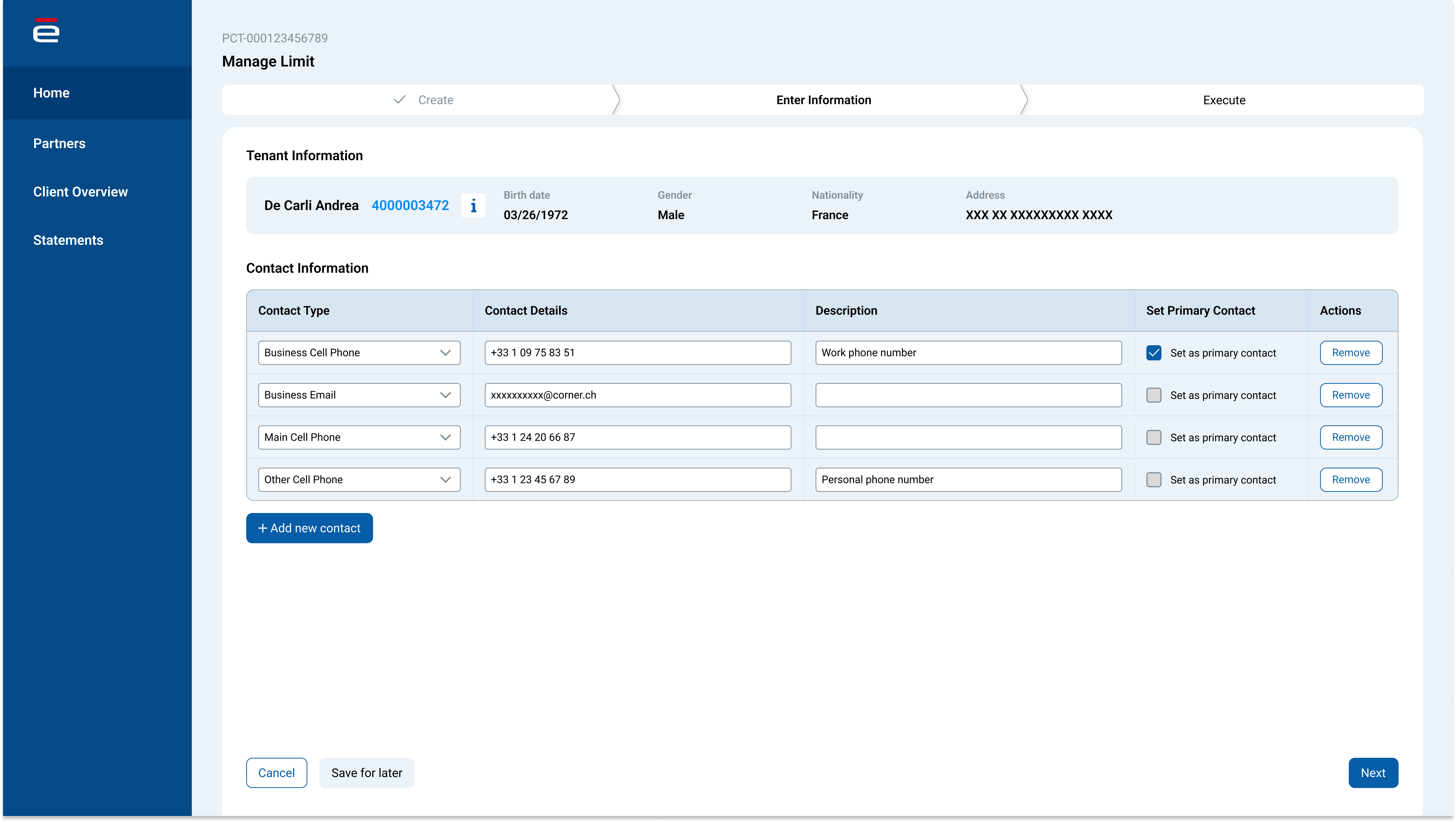
Task: Set Main Cell Phone as primary contact
Action: (x=1154, y=438)
